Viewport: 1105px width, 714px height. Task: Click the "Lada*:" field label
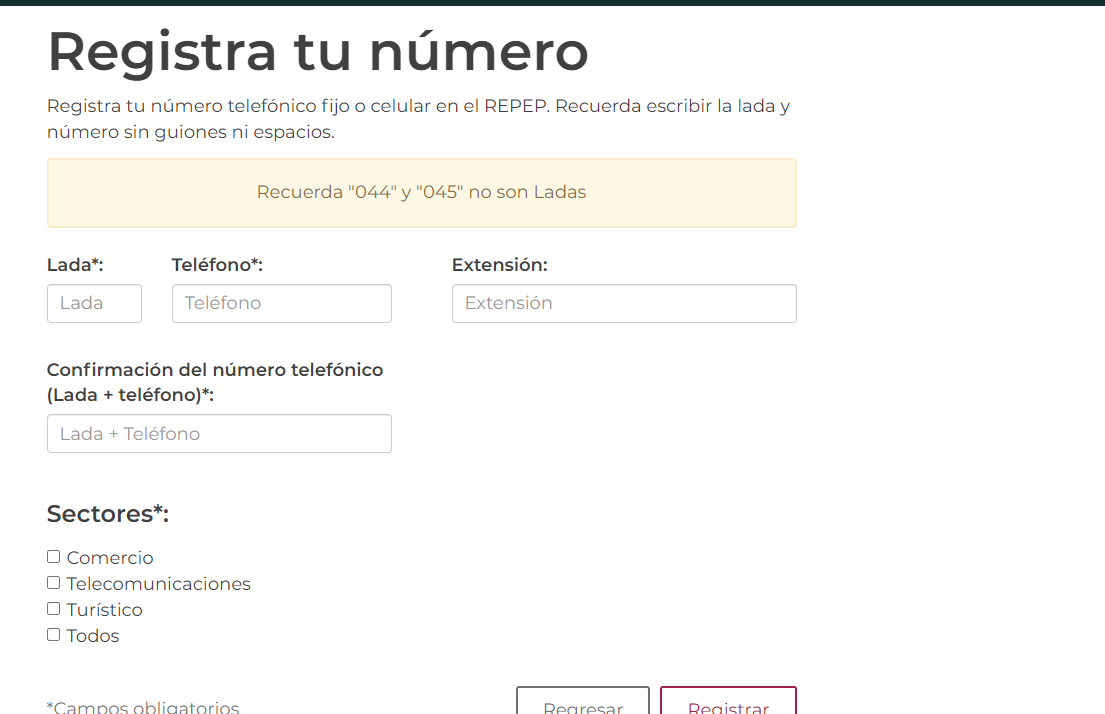75,265
